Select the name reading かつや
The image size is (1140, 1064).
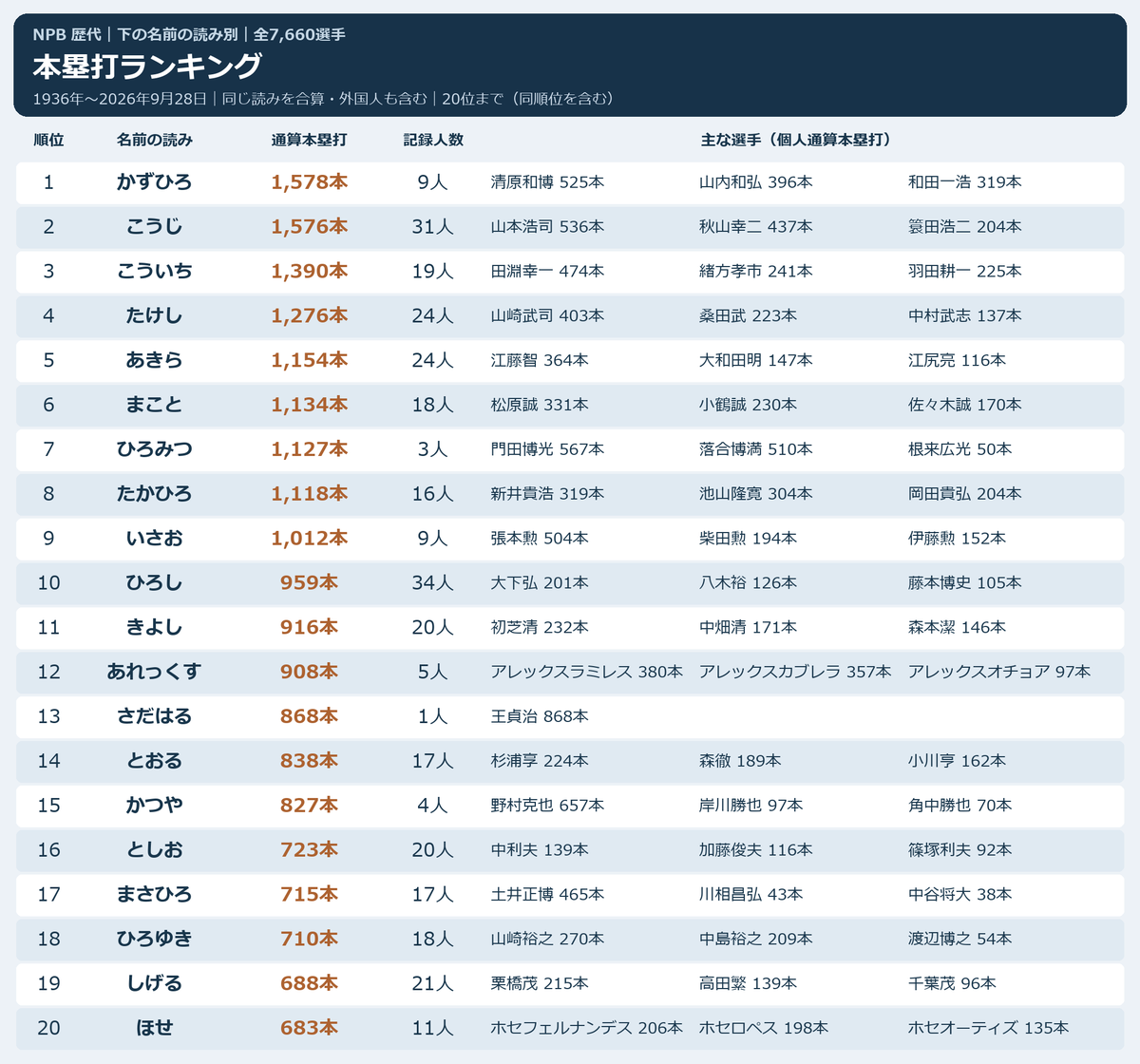coord(155,806)
